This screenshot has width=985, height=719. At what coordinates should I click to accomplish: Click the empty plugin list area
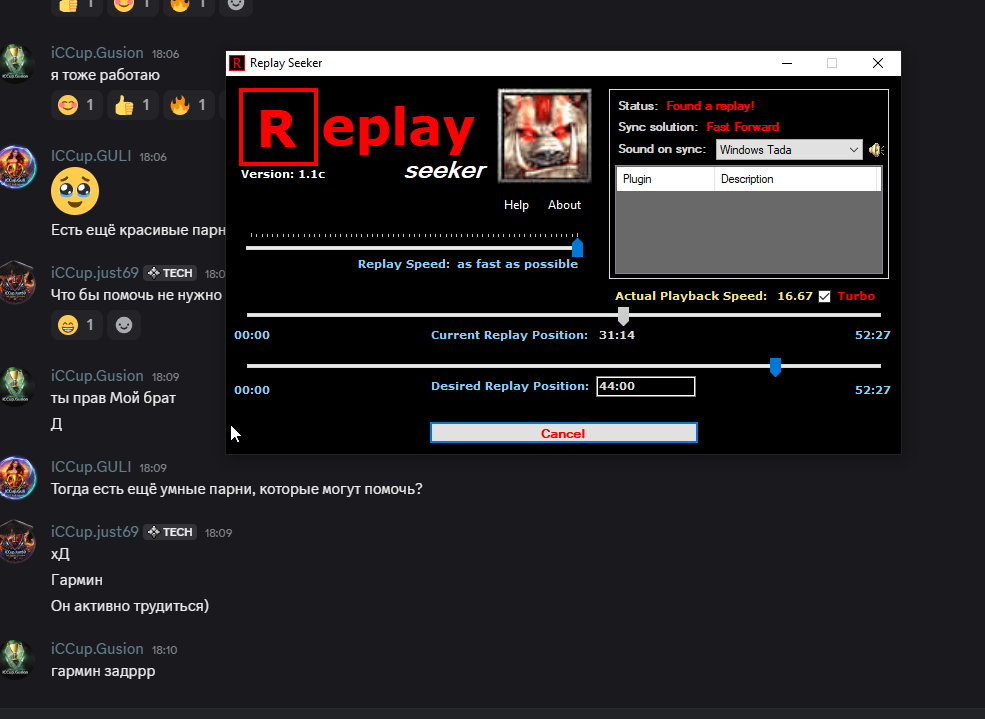[x=748, y=232]
